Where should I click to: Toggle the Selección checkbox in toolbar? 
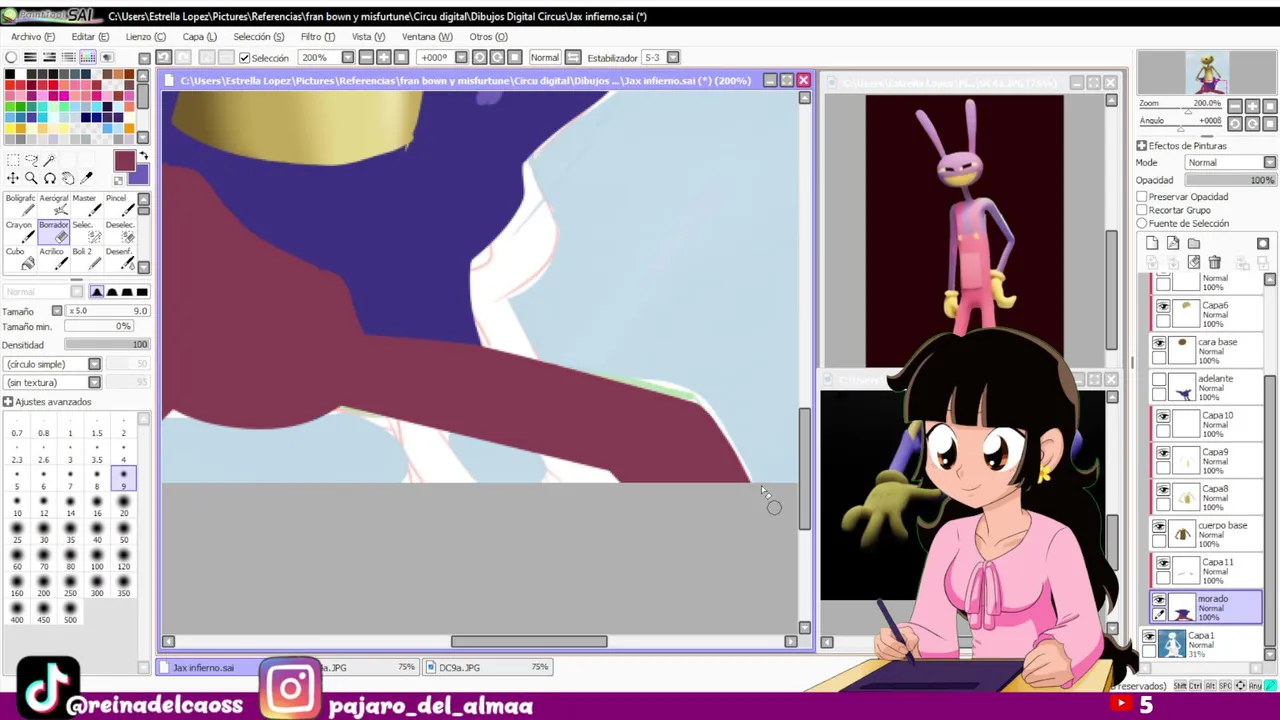pos(245,58)
